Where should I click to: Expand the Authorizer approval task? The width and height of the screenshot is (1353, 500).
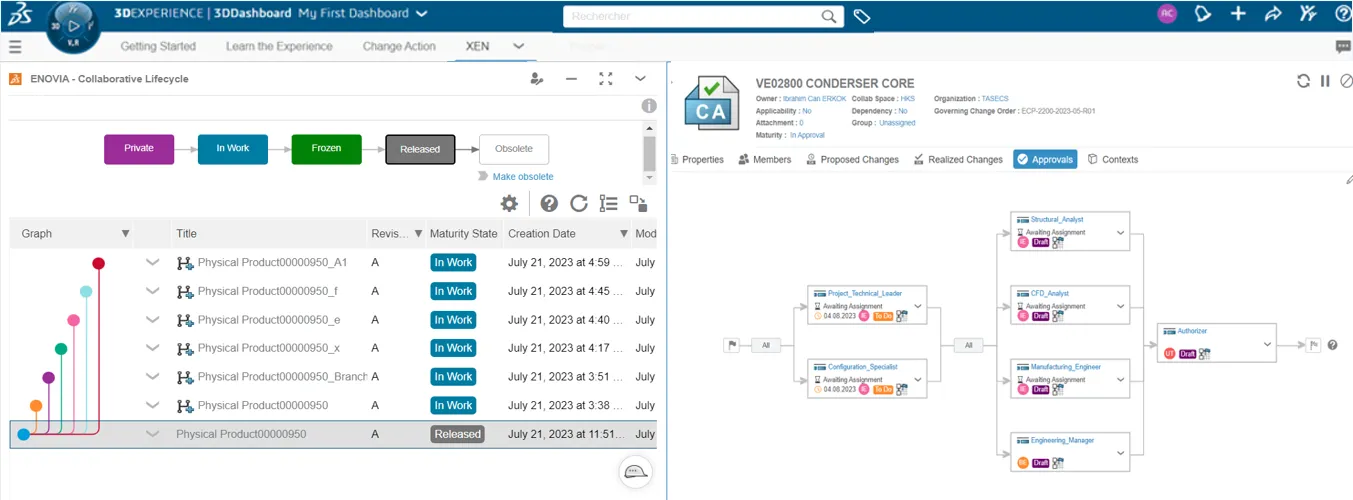(x=1267, y=344)
